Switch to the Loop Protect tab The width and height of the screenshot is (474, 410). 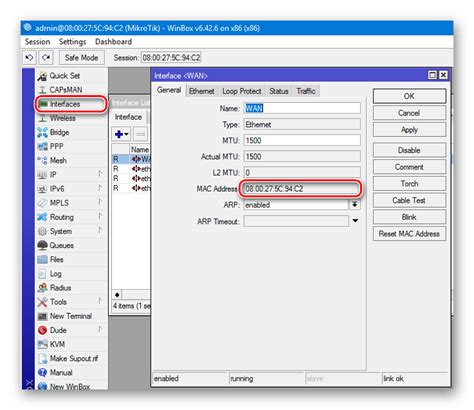click(x=242, y=91)
